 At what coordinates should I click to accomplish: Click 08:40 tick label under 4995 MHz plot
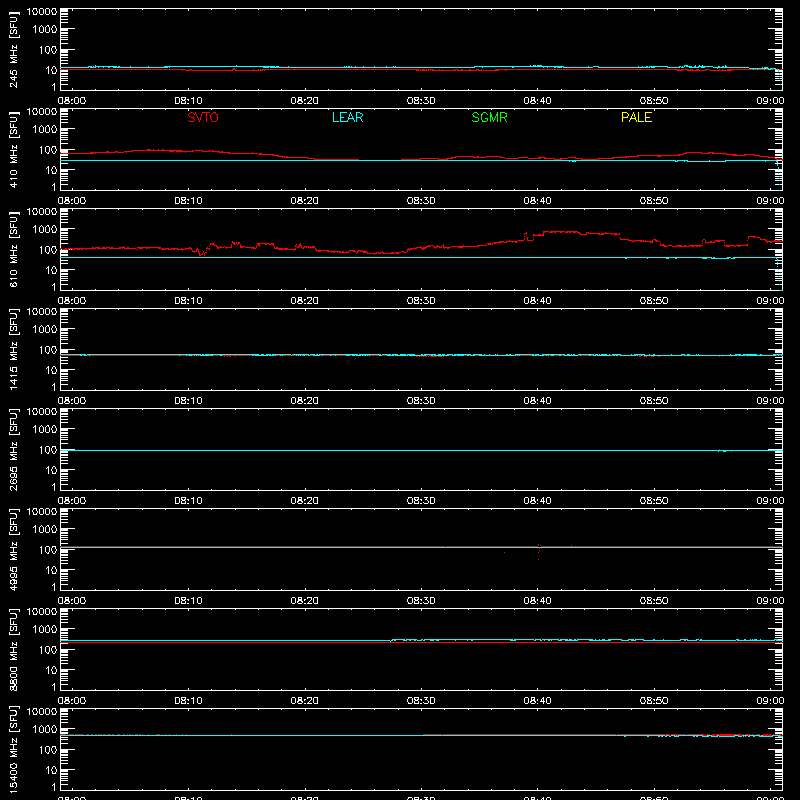[x=537, y=601]
